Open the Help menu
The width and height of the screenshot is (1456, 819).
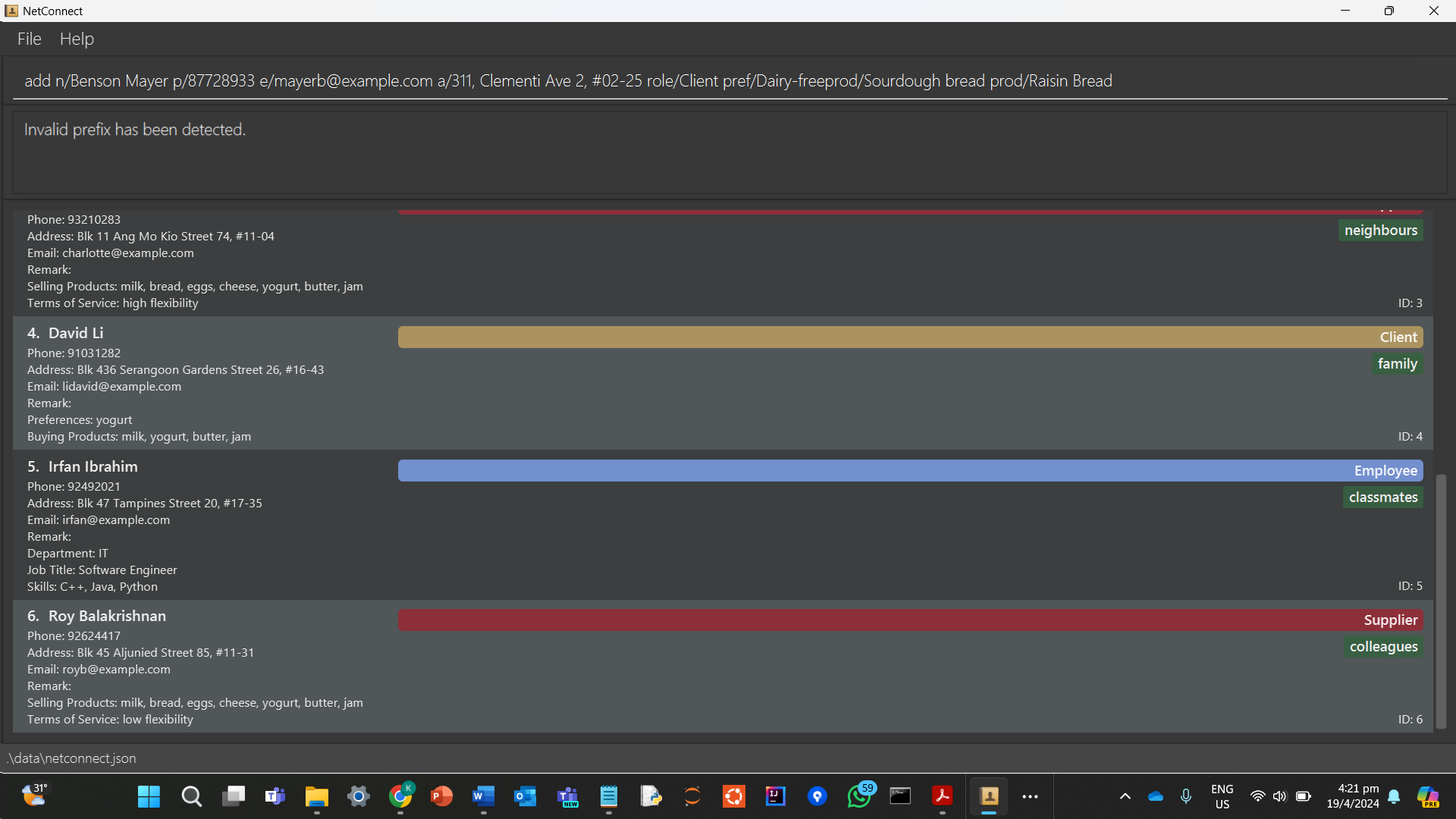(77, 39)
